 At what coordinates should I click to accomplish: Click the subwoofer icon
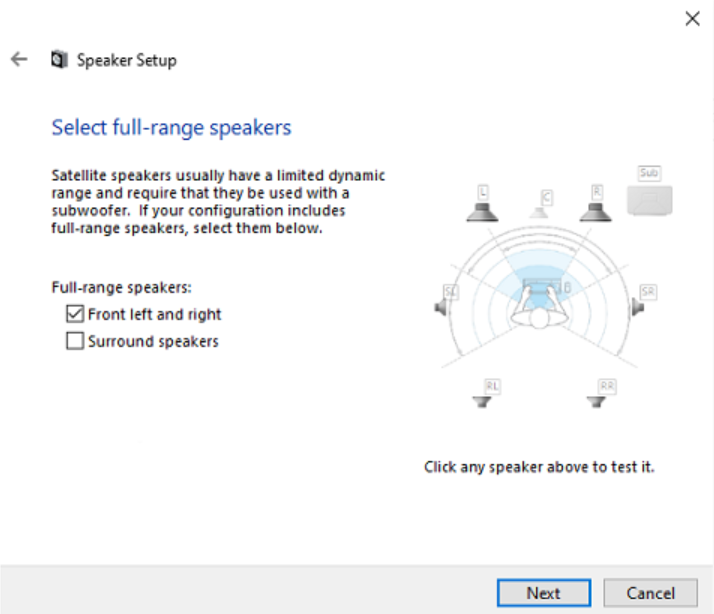tap(650, 200)
